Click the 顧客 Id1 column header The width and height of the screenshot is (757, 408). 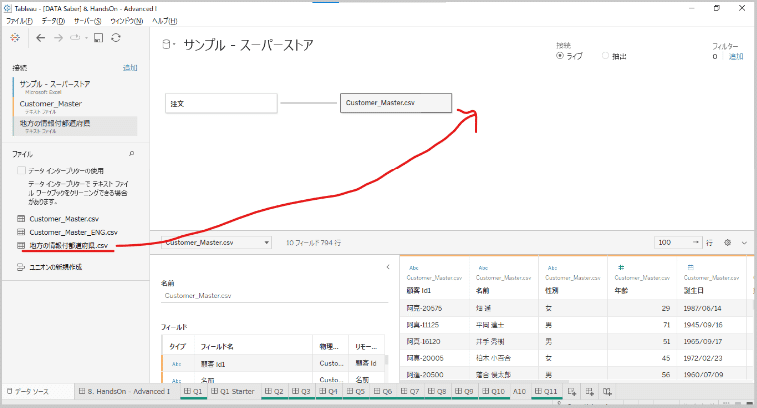coord(419,290)
